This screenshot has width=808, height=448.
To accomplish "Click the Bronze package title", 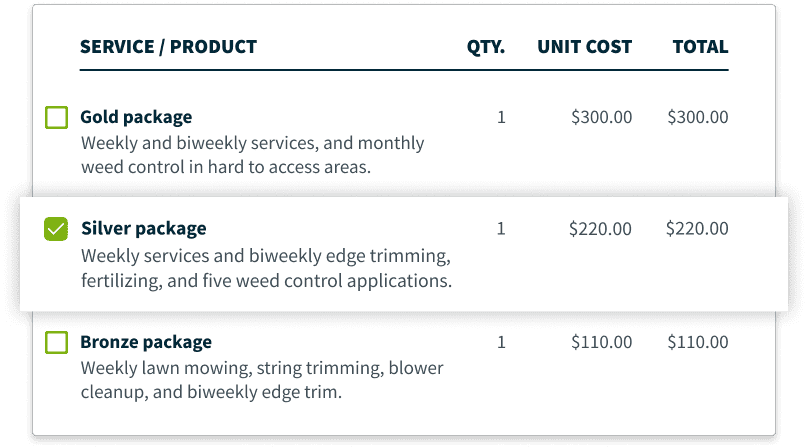I will 146,342.
